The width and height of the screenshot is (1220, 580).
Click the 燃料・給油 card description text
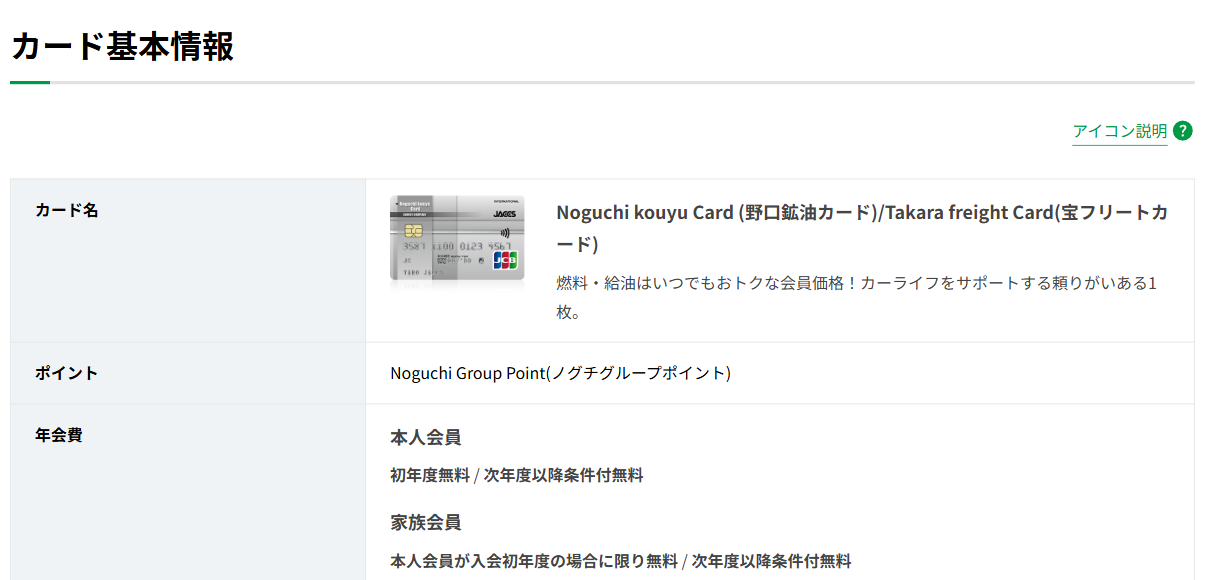tap(856, 297)
